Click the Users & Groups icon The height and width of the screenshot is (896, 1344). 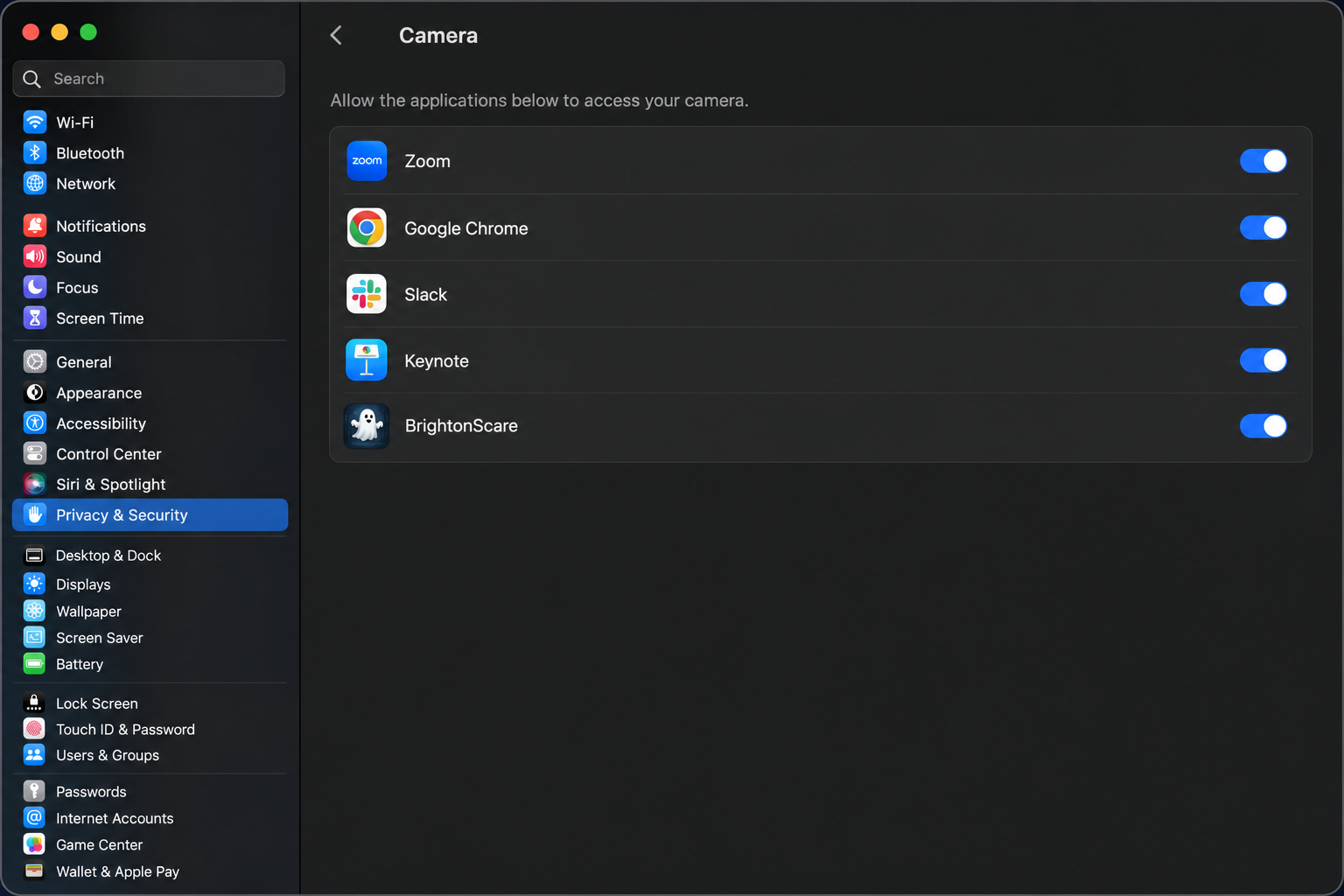pyautogui.click(x=34, y=754)
